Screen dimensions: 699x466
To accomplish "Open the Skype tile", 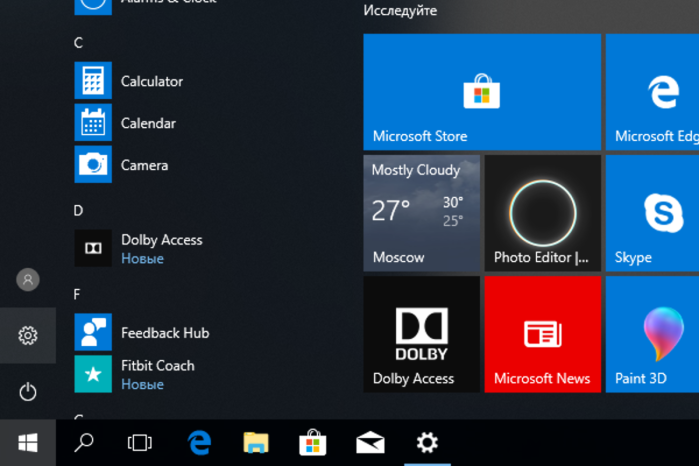I will point(652,213).
